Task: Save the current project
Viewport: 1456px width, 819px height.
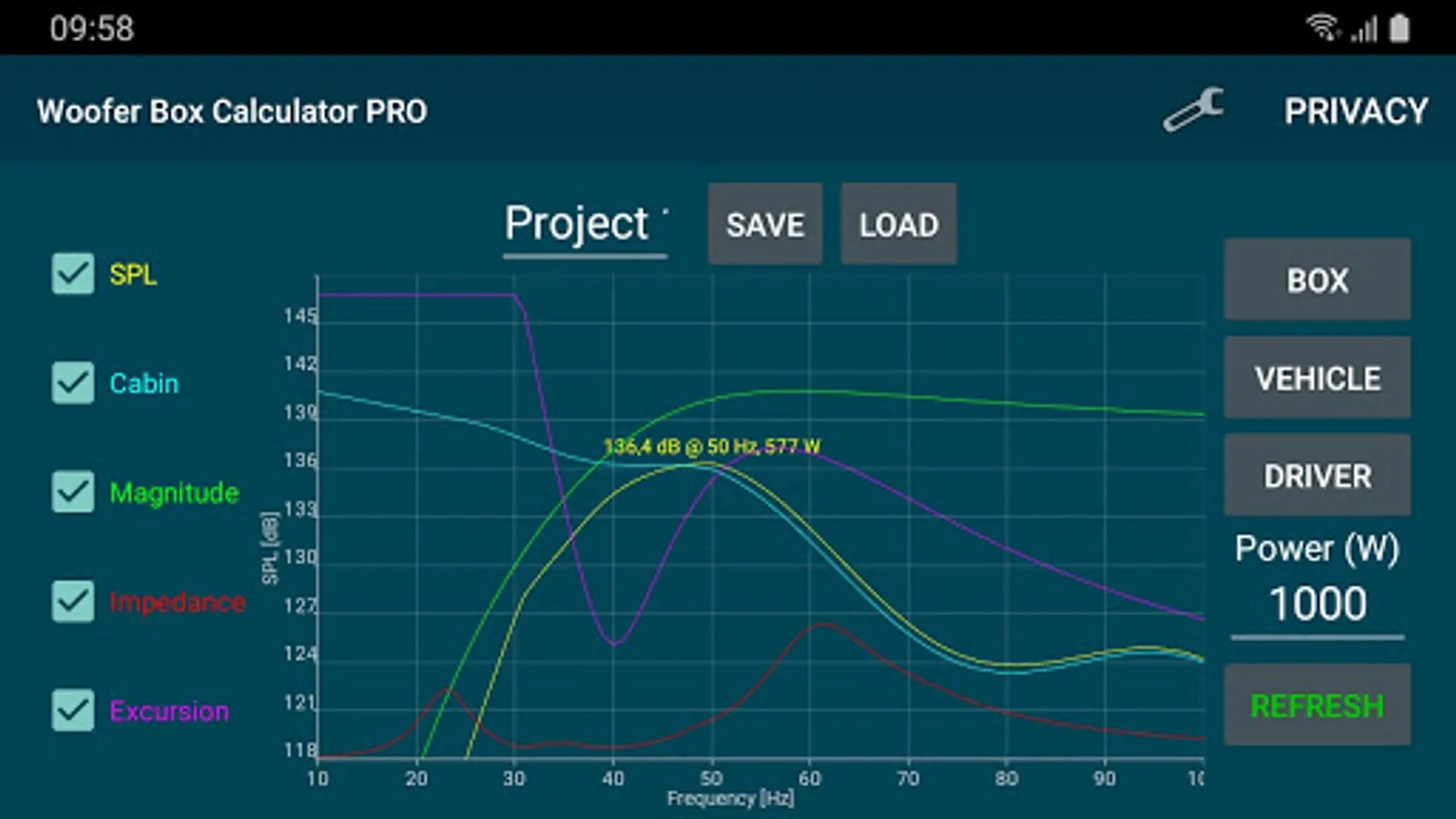Action: coord(765,224)
